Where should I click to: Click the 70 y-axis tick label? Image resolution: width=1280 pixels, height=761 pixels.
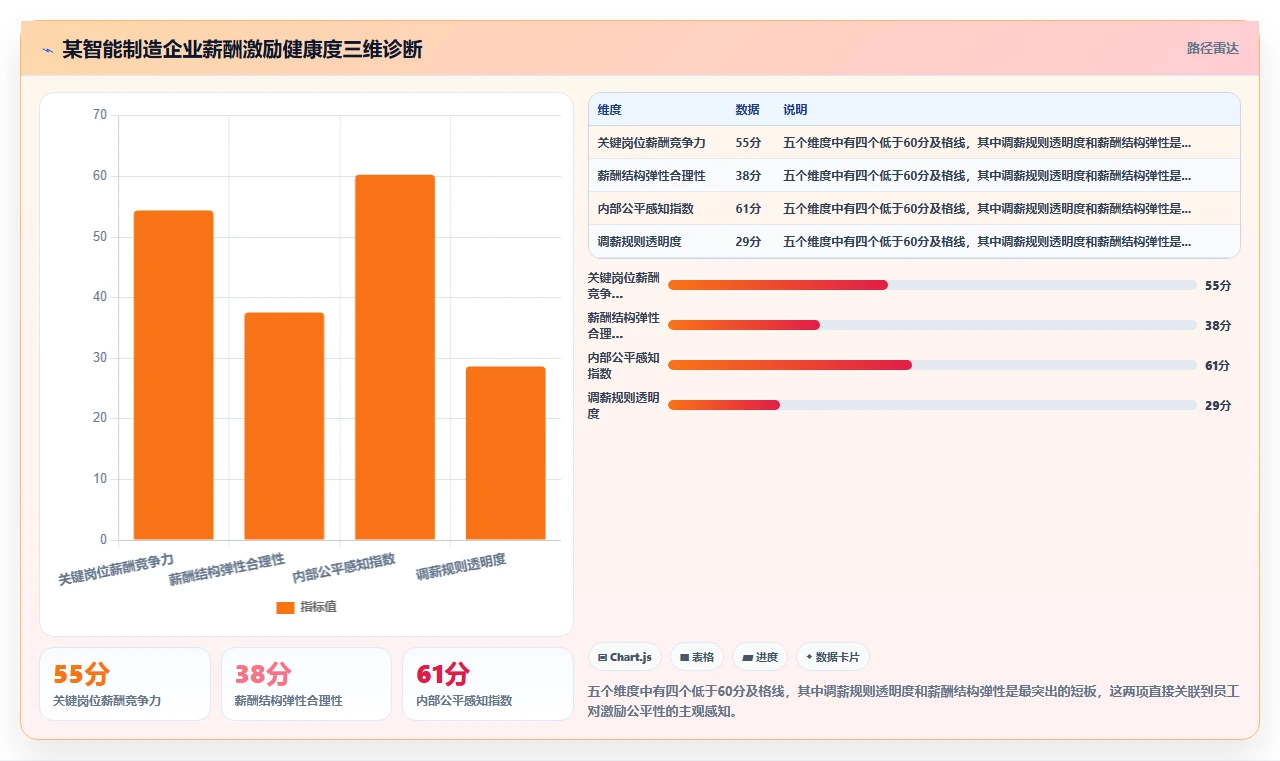point(99,115)
